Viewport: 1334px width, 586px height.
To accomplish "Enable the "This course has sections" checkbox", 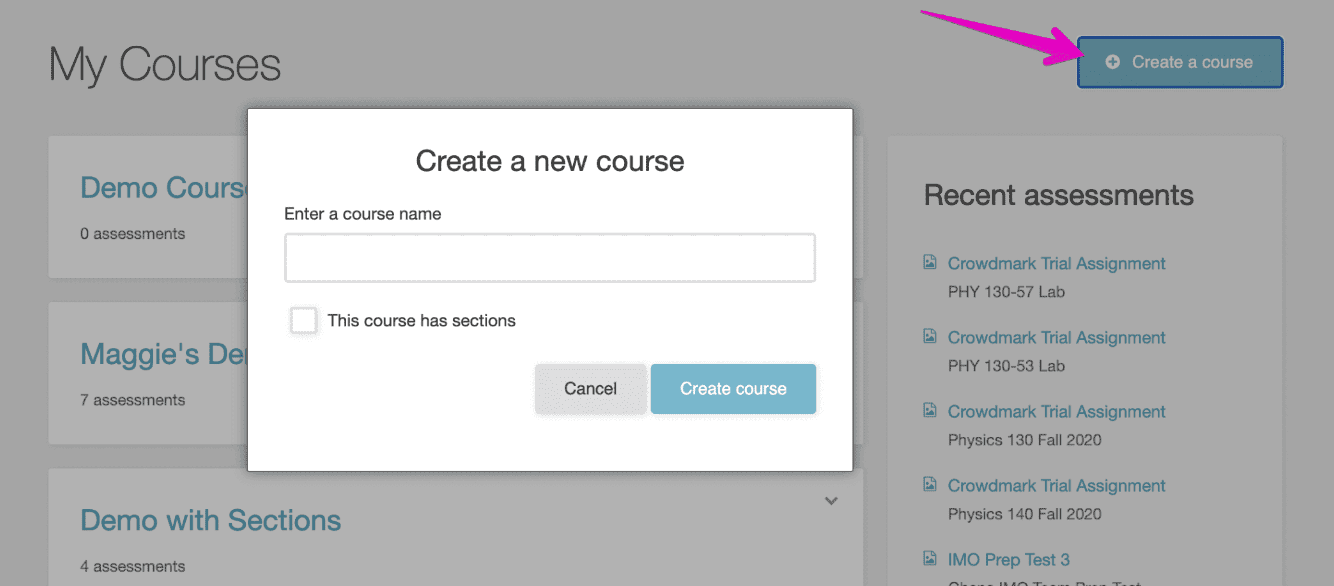I will [304, 321].
